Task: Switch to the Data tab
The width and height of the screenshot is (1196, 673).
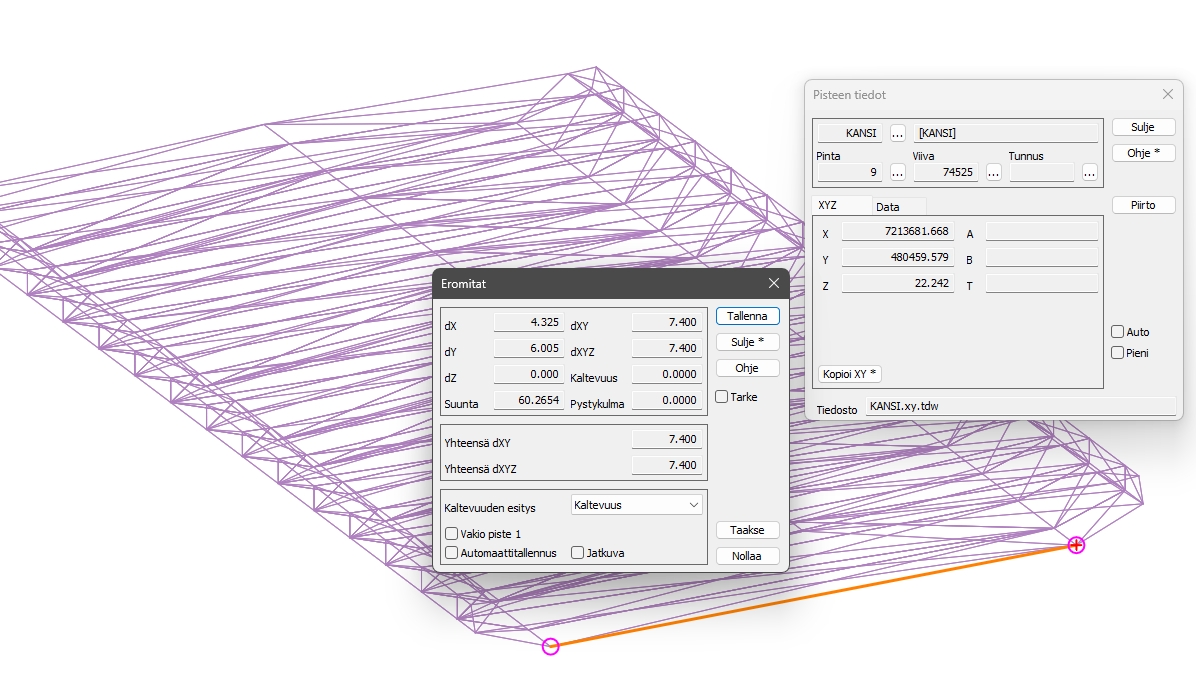Action: coord(888,207)
